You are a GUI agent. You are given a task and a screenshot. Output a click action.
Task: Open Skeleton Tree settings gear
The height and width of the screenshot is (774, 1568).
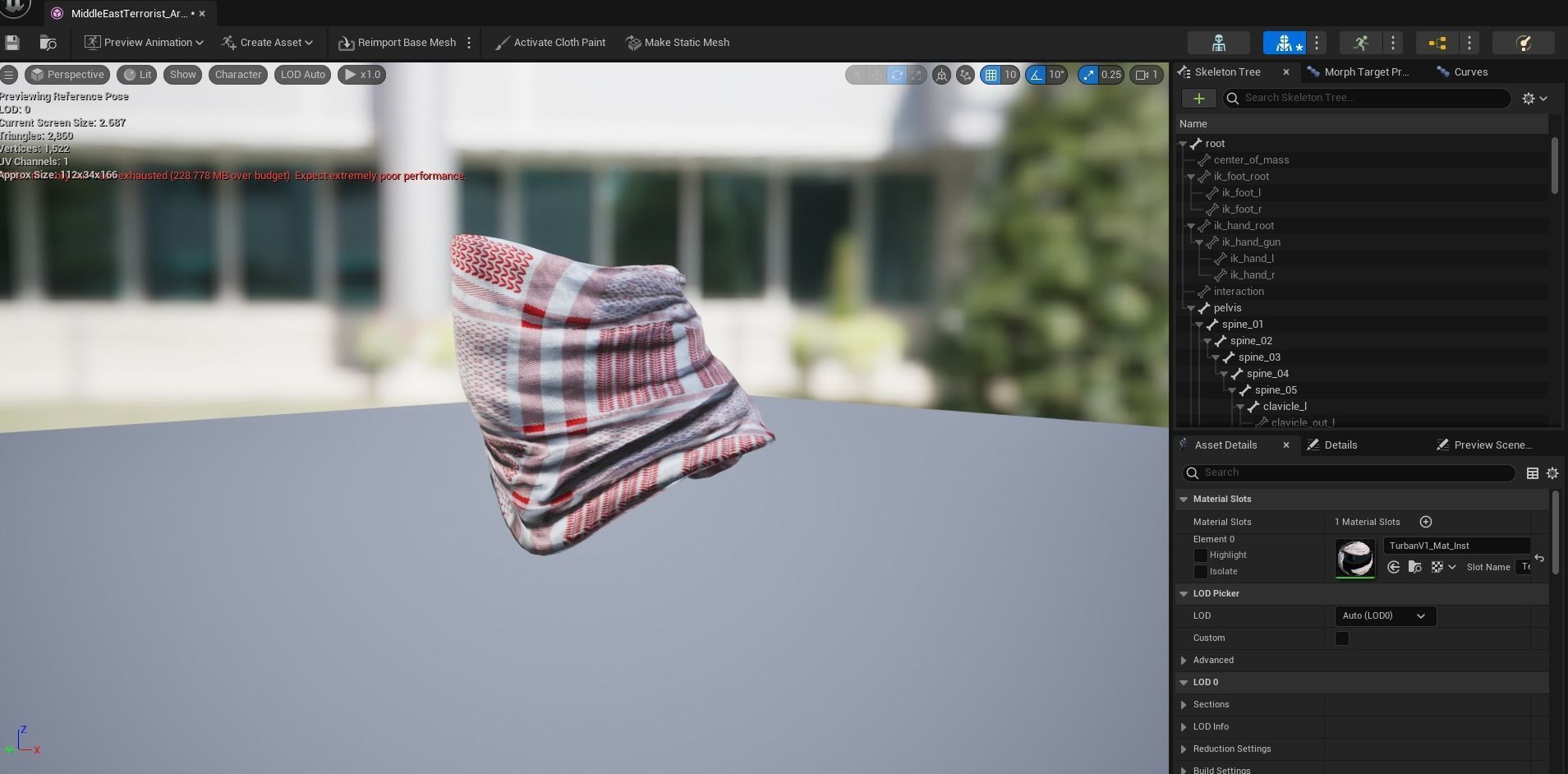[x=1534, y=99]
